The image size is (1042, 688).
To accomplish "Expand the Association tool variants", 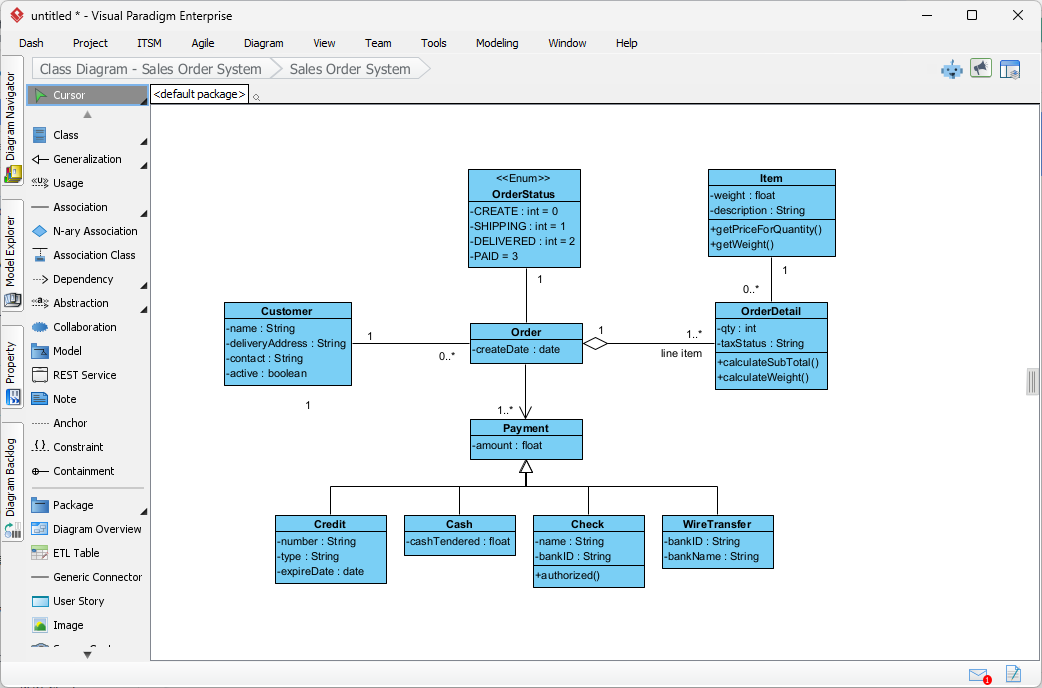I will click(146, 213).
